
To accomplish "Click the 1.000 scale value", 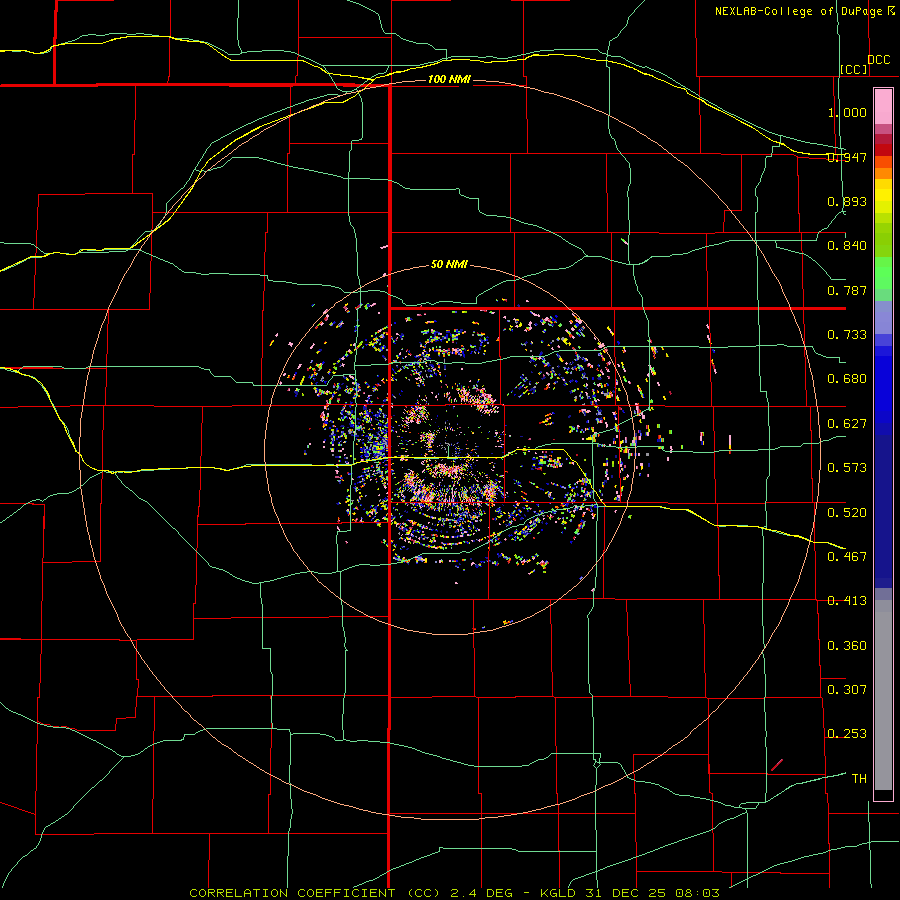I will (x=847, y=112).
